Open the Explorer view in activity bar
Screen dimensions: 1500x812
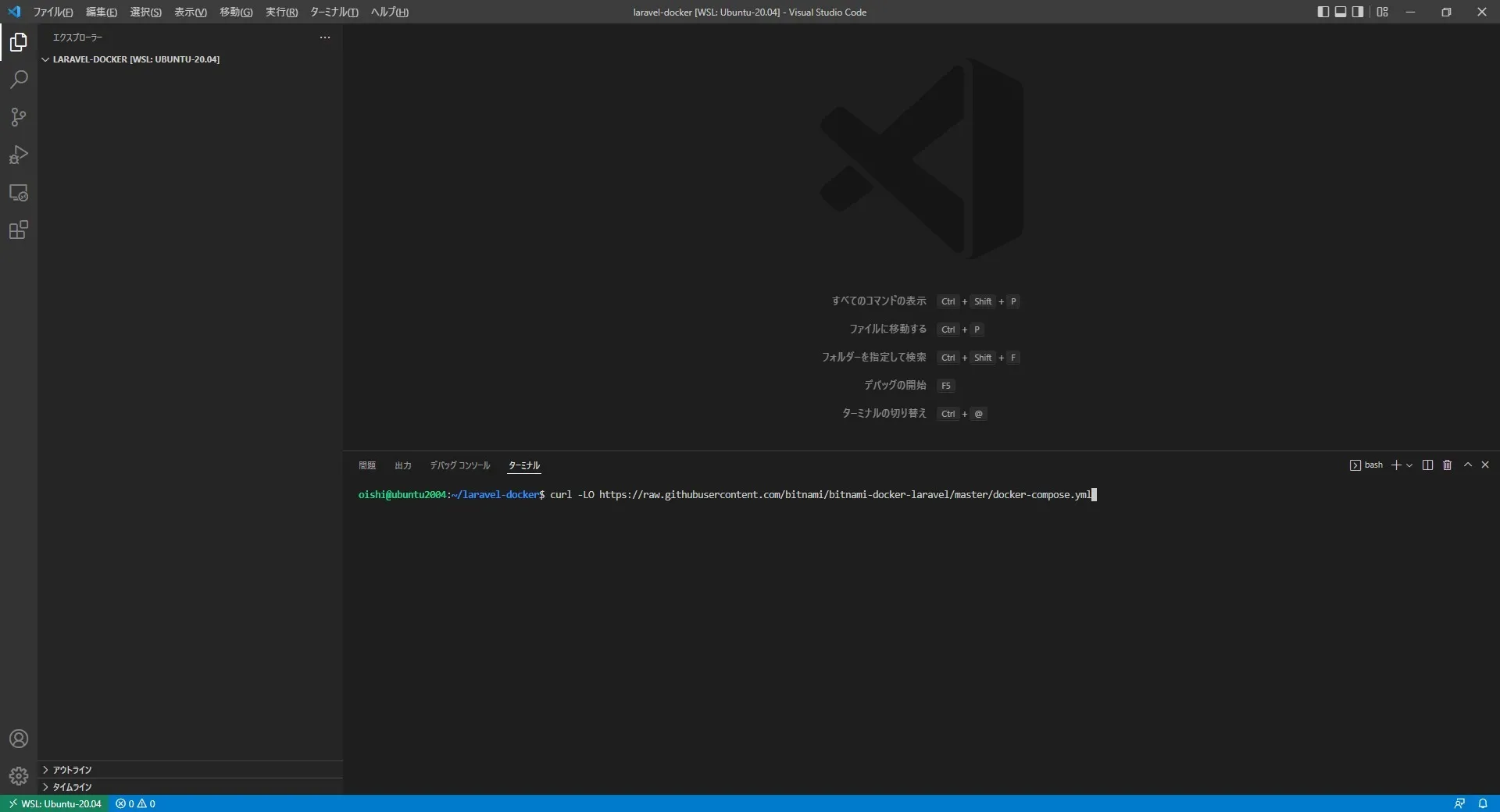pyautogui.click(x=19, y=42)
